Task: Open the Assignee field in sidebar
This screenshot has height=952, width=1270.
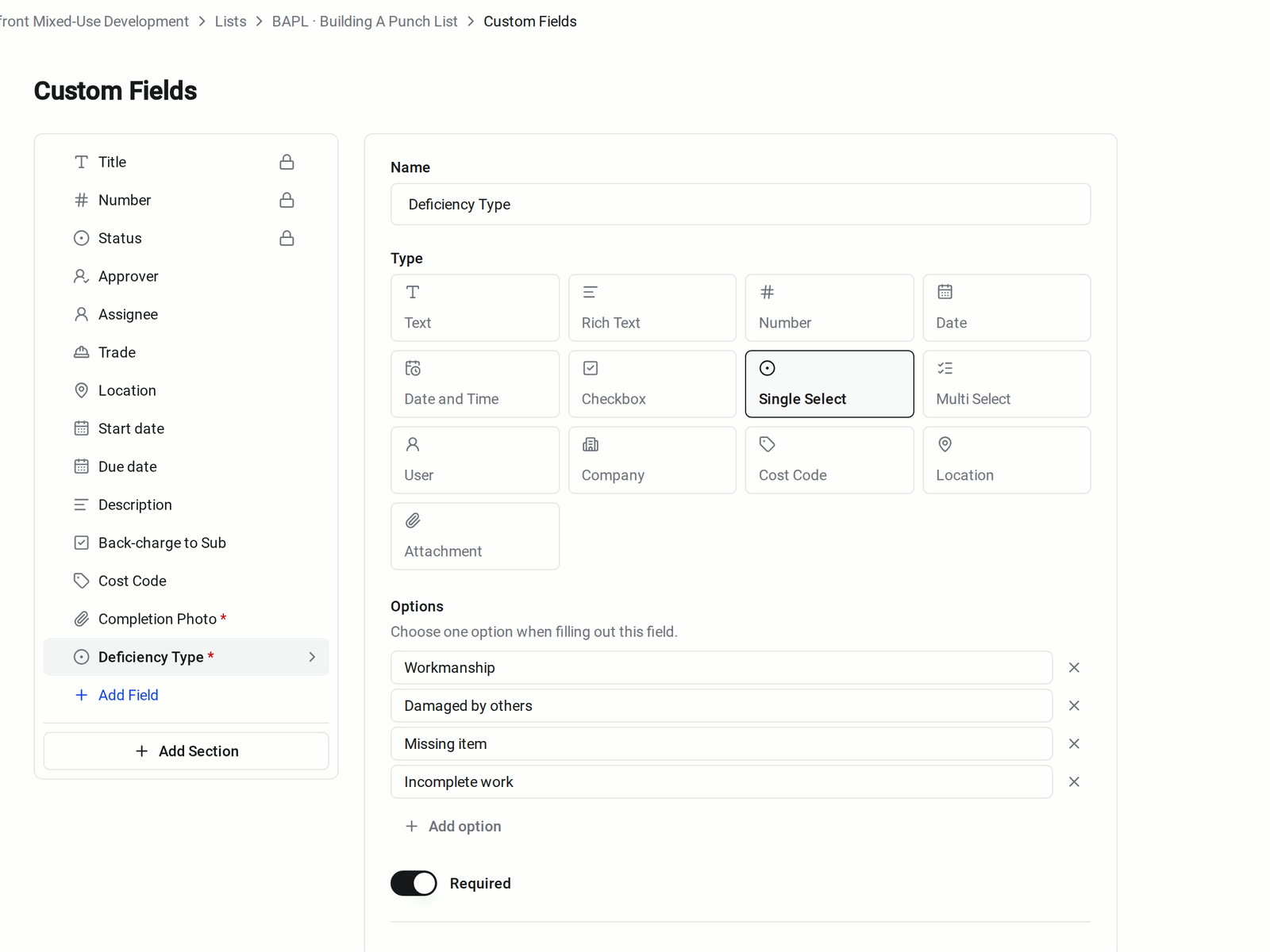Action: (x=186, y=314)
